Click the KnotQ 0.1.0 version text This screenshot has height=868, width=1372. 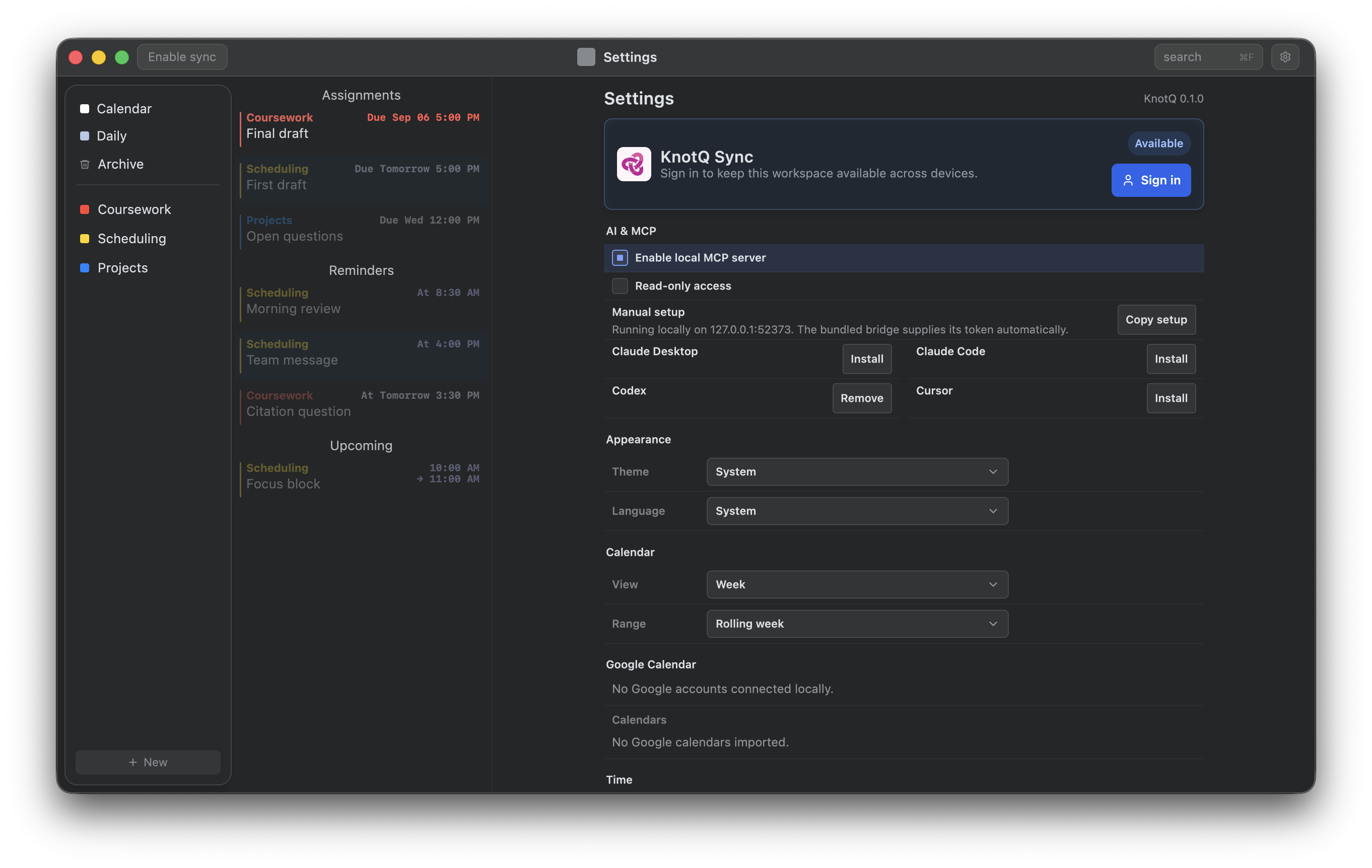(1173, 99)
